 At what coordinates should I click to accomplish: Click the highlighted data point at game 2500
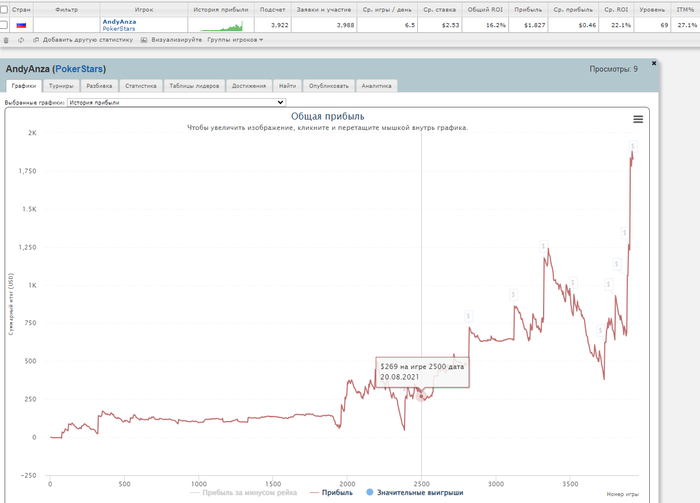tap(421, 396)
